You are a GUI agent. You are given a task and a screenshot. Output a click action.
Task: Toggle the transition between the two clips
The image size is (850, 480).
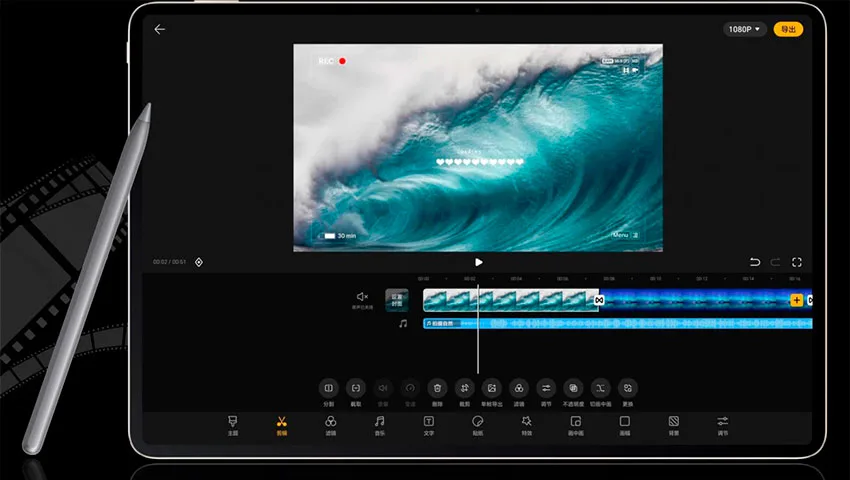point(599,300)
